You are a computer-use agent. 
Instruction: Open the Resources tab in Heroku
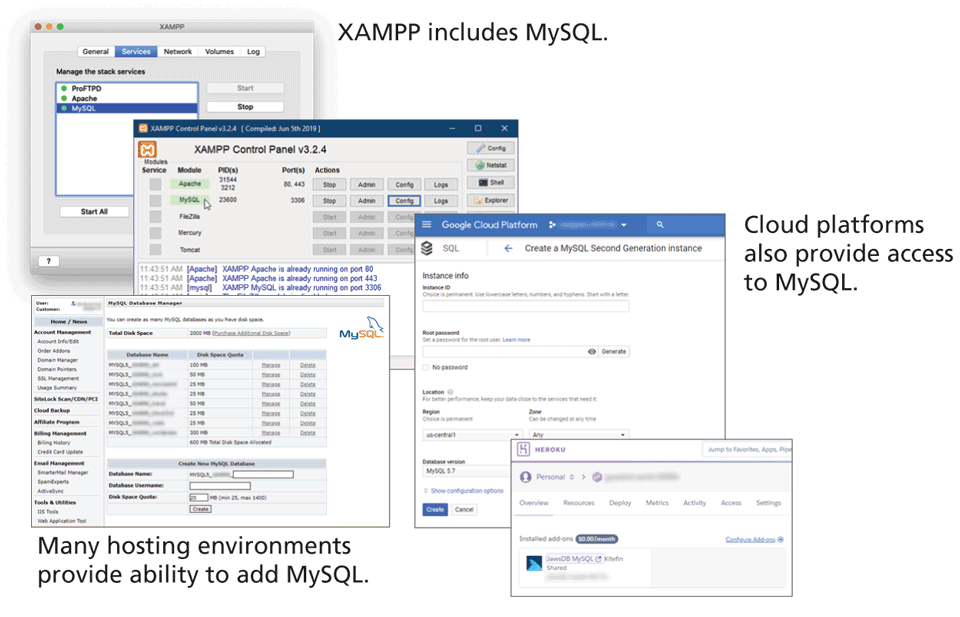pyautogui.click(x=578, y=503)
